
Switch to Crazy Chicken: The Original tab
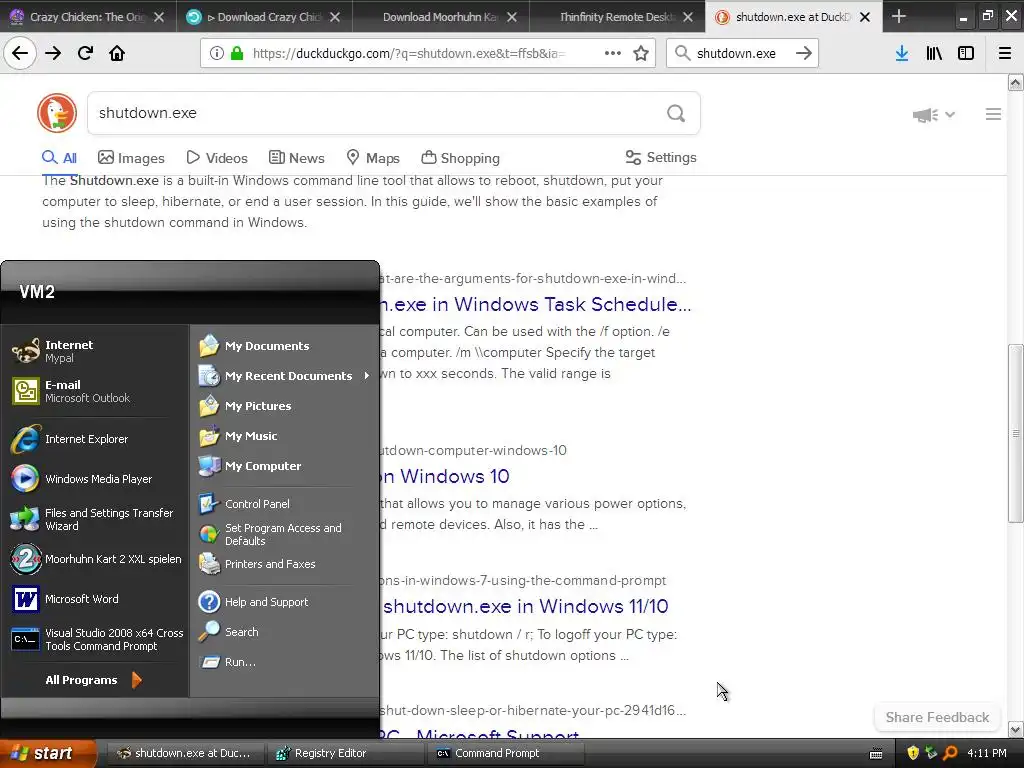pos(88,16)
